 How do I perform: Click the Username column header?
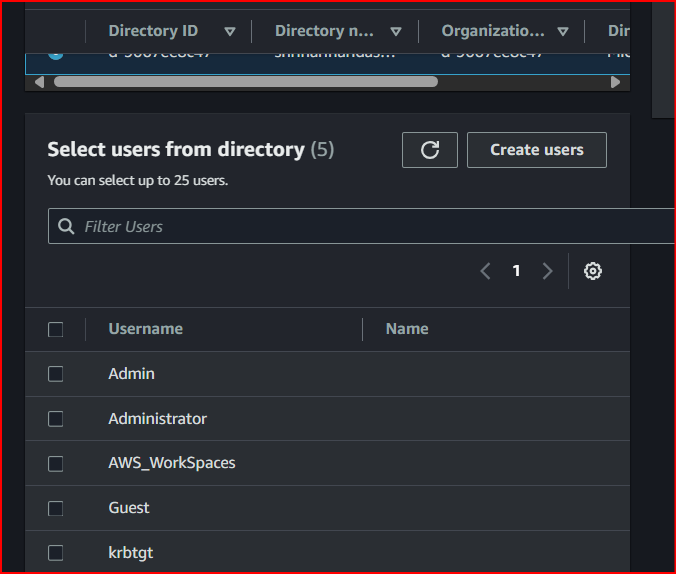[146, 329]
